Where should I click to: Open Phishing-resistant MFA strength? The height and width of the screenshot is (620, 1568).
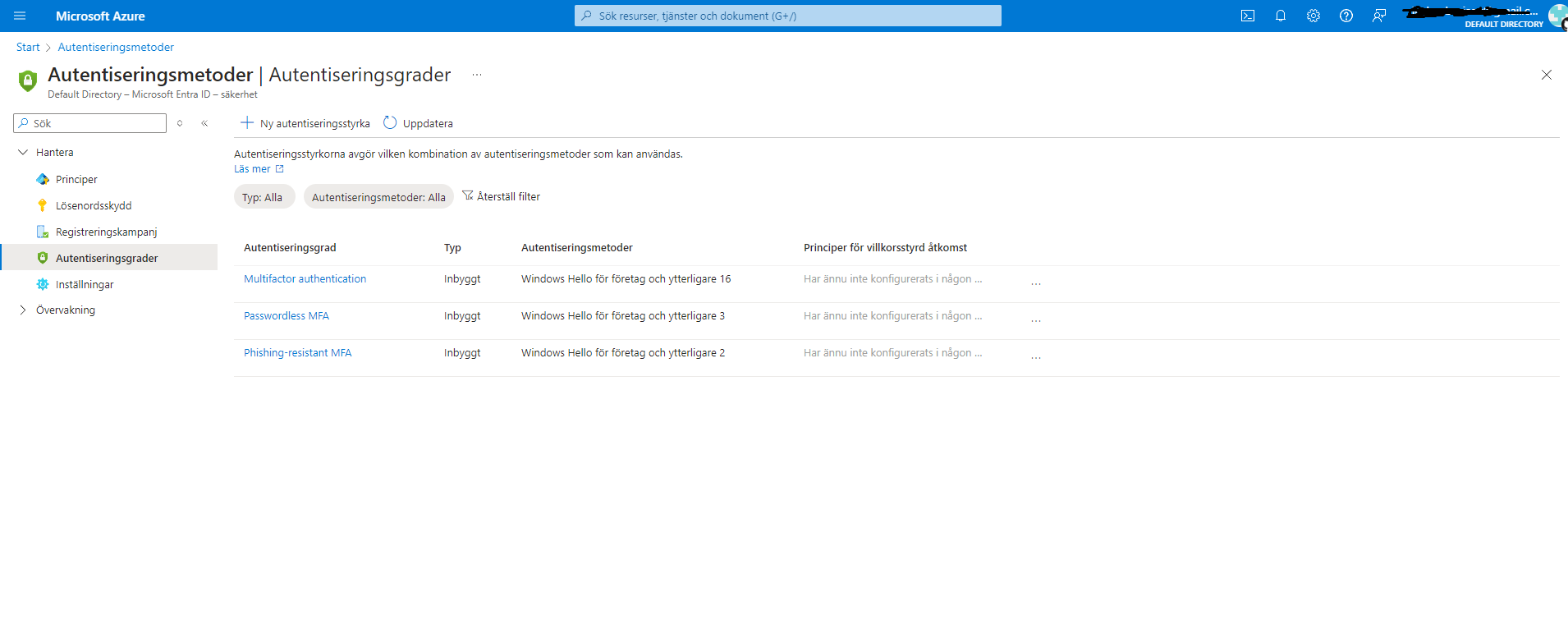tap(297, 352)
